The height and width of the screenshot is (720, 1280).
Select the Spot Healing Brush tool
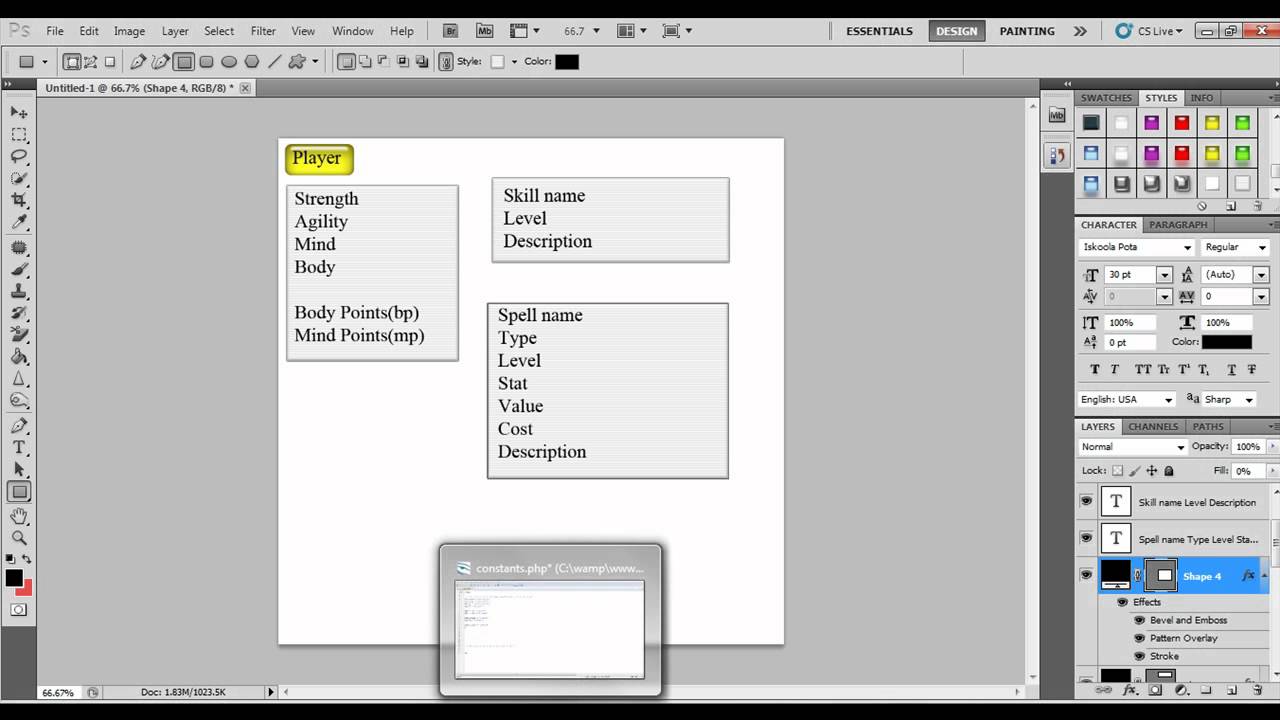[x=19, y=247]
